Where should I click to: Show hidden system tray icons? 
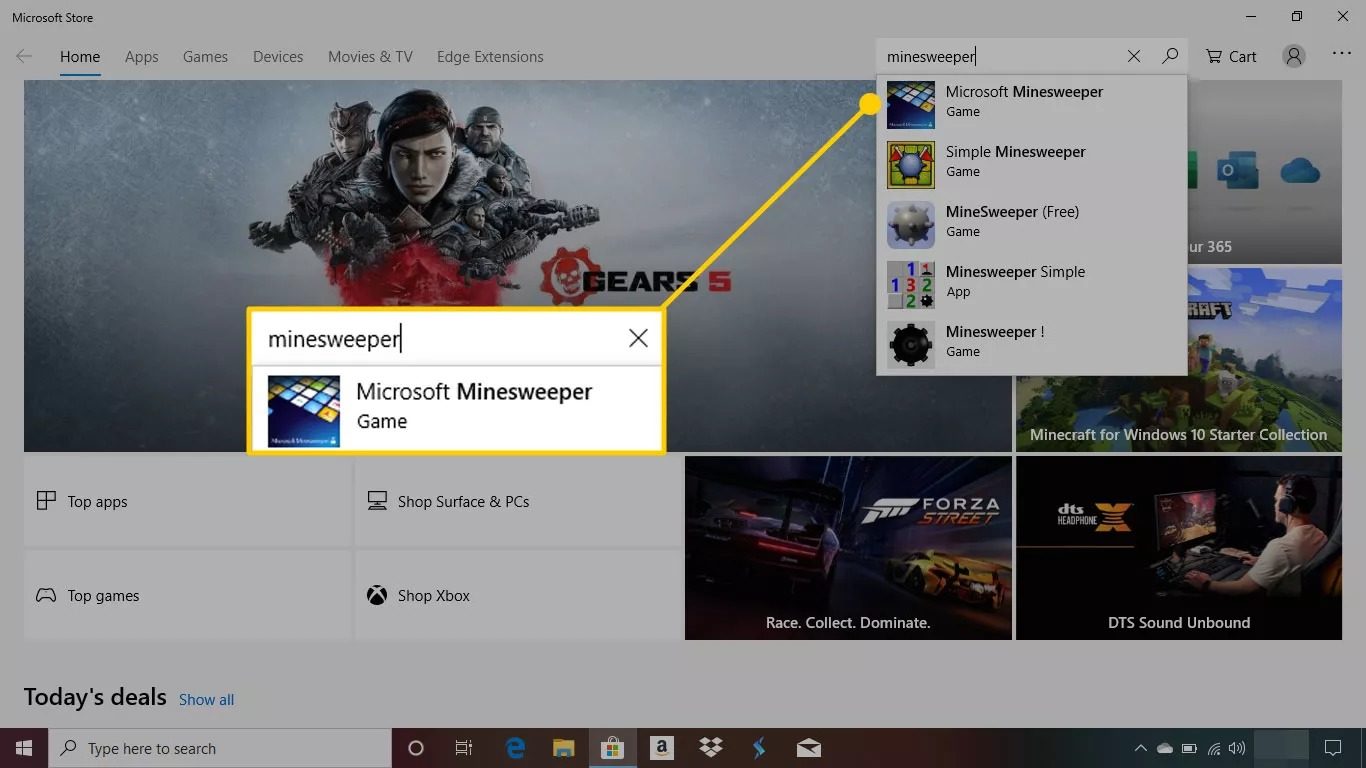click(1140, 748)
